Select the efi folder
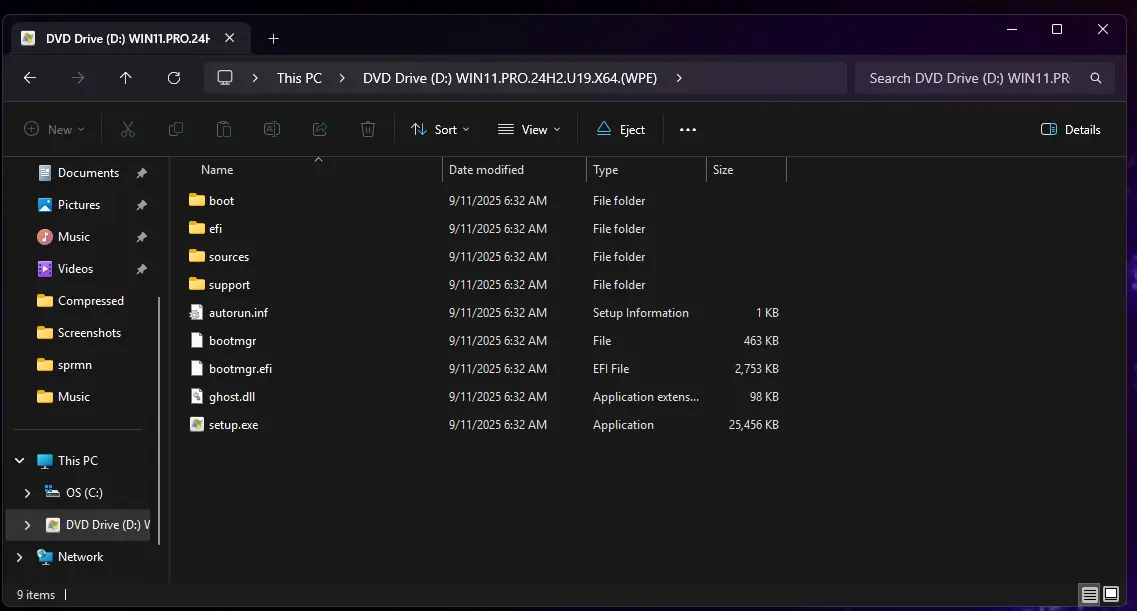The height and width of the screenshot is (611, 1137). click(215, 228)
